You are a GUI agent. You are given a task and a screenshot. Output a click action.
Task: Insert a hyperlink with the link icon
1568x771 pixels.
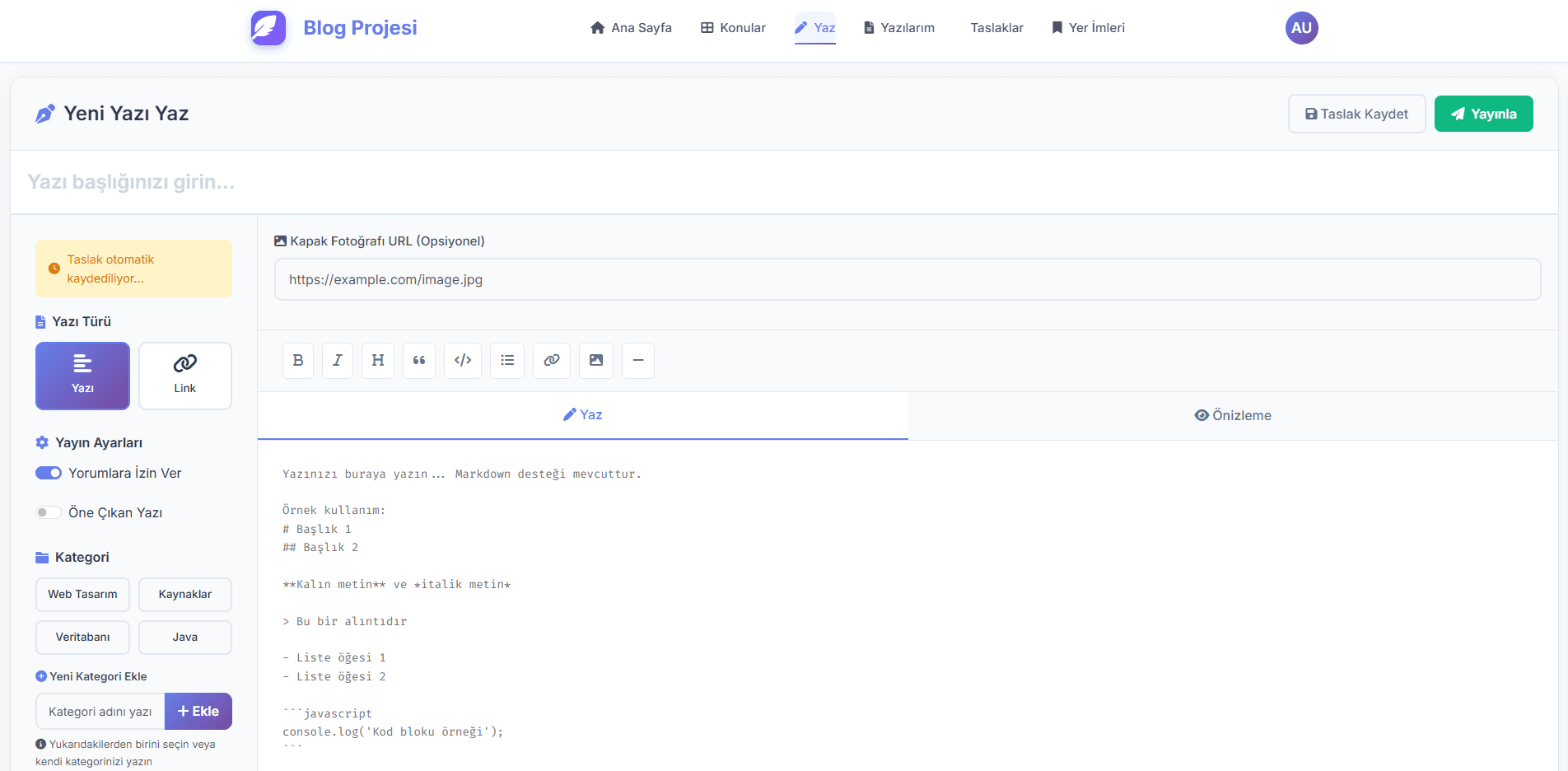click(552, 360)
